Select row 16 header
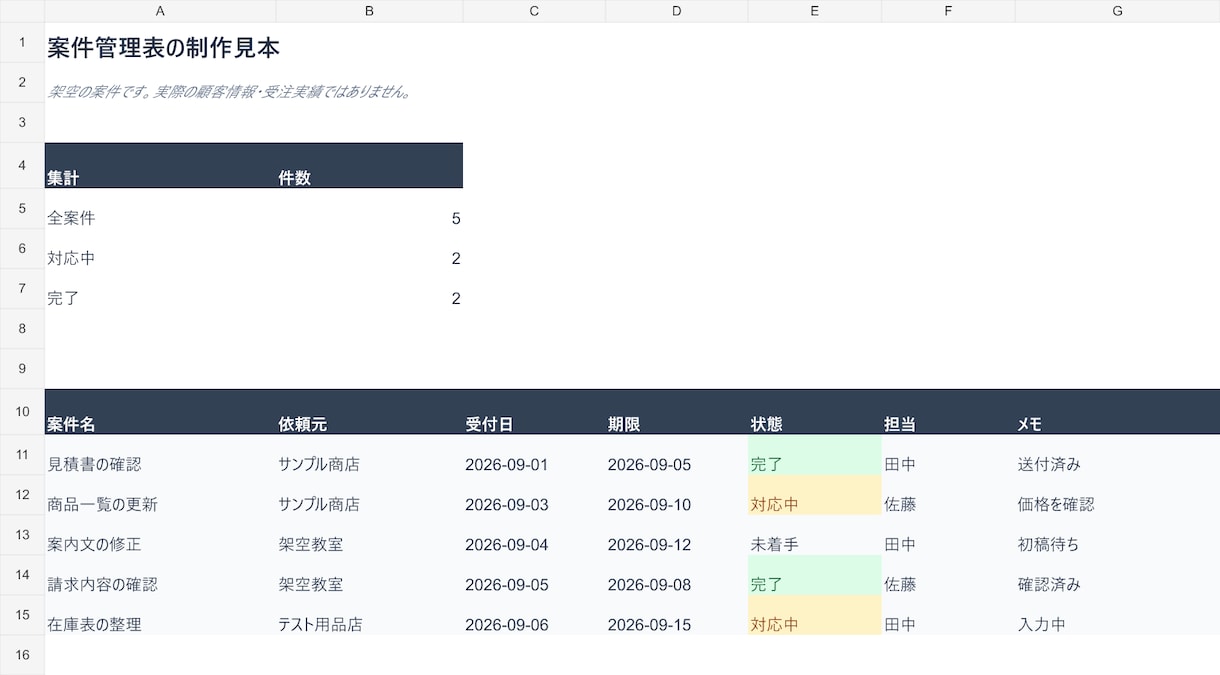The image size is (1220, 675). click(x=22, y=655)
